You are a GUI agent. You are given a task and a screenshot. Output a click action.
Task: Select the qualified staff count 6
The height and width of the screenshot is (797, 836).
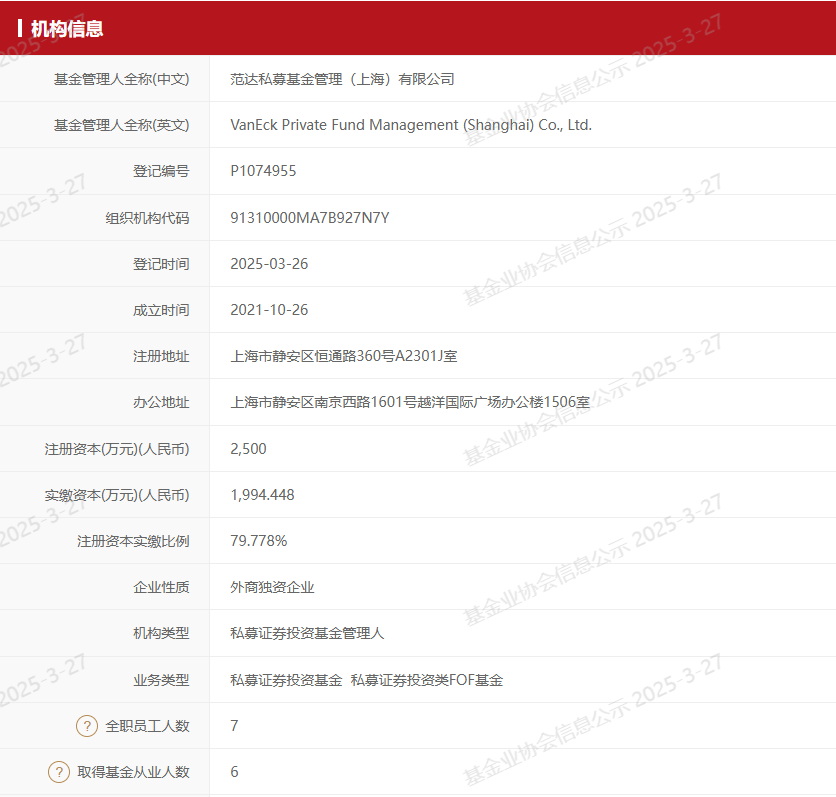coord(234,772)
